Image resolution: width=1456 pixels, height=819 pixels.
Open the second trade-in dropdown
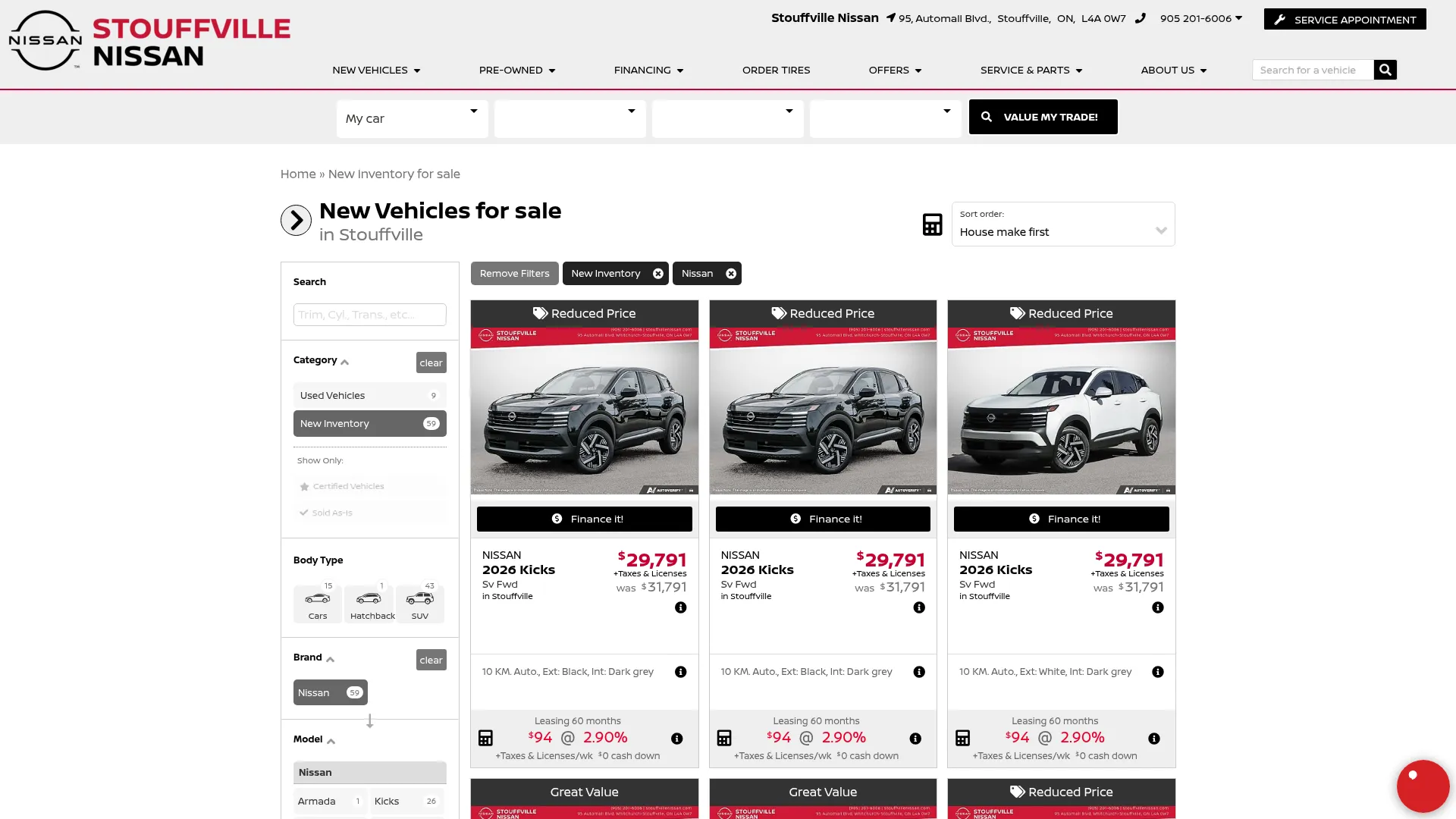(570, 118)
